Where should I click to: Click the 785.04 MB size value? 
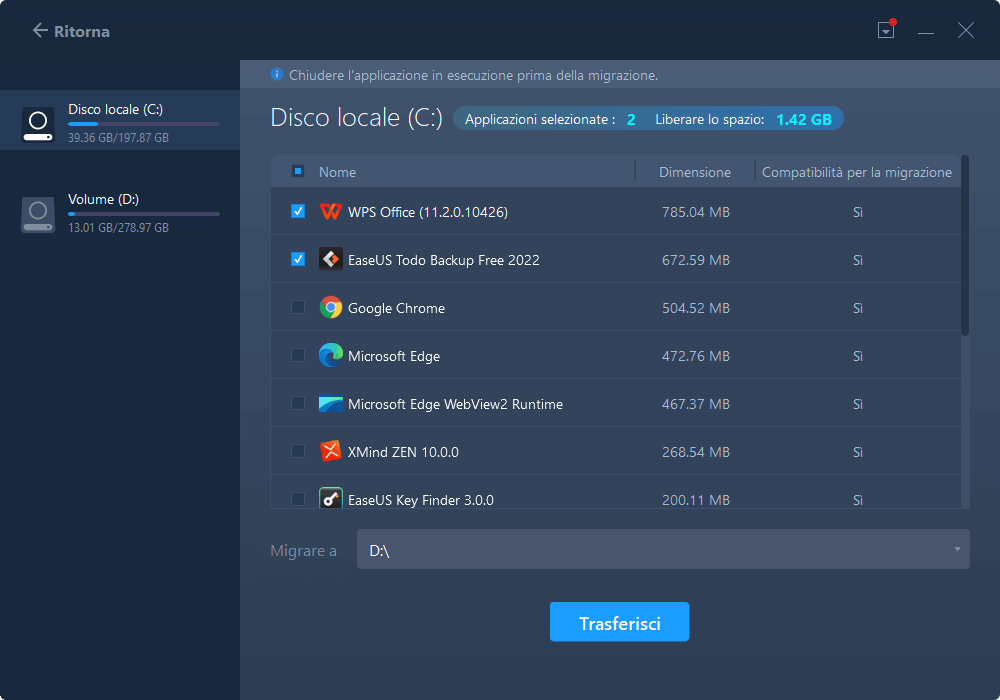(x=696, y=212)
